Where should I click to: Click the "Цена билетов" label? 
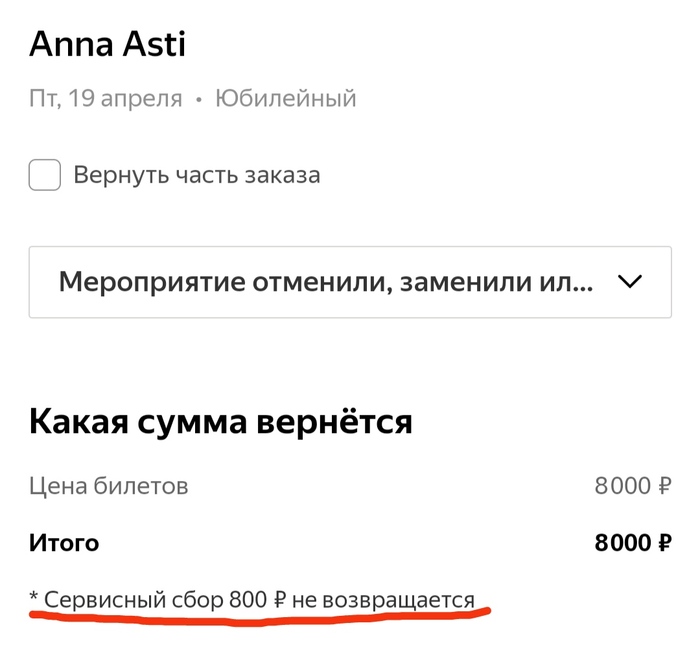click(x=109, y=487)
